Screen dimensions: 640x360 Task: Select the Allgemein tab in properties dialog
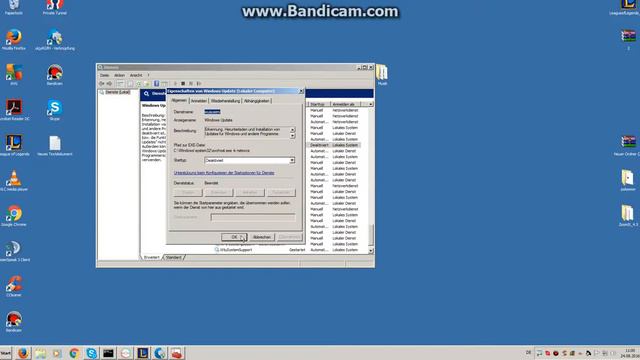(x=179, y=100)
